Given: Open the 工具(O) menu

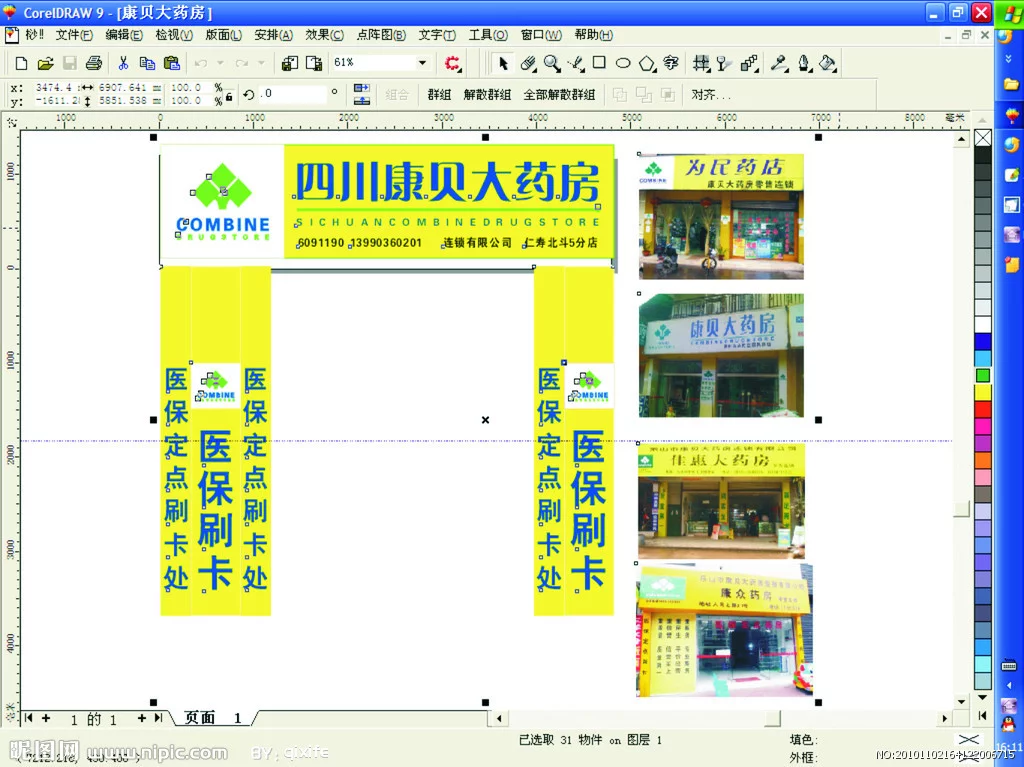Looking at the screenshot, I should (488, 35).
